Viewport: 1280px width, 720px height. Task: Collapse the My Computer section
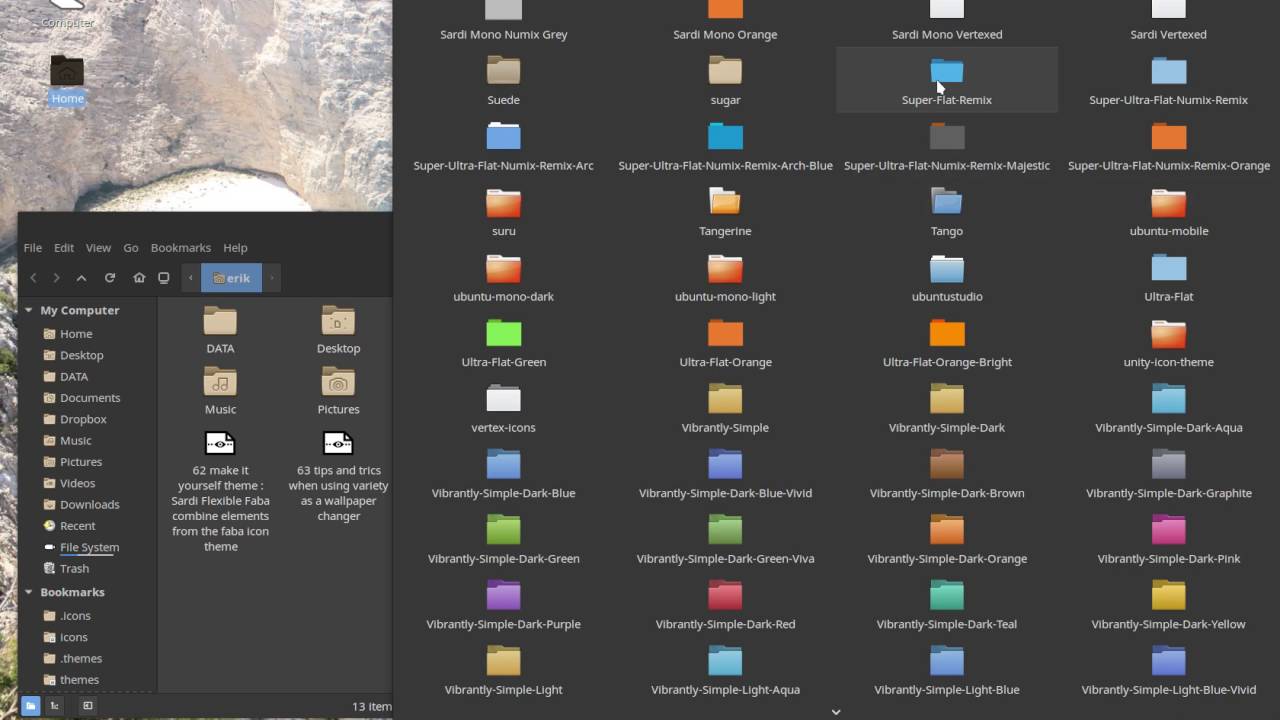pyautogui.click(x=29, y=310)
